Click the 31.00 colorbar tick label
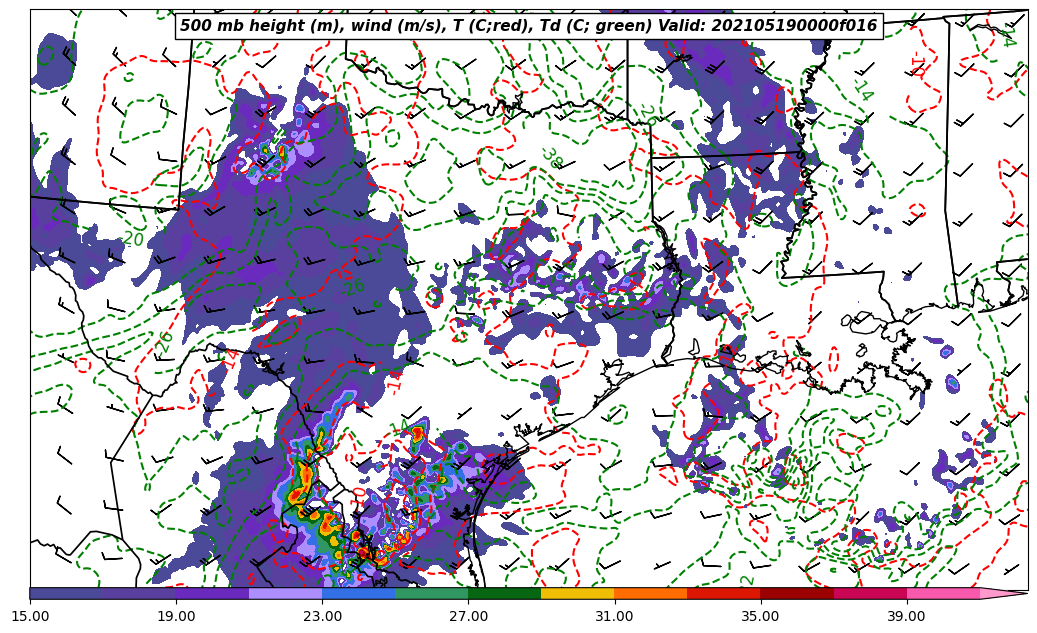This screenshot has height=633, width=1037. tap(614, 616)
